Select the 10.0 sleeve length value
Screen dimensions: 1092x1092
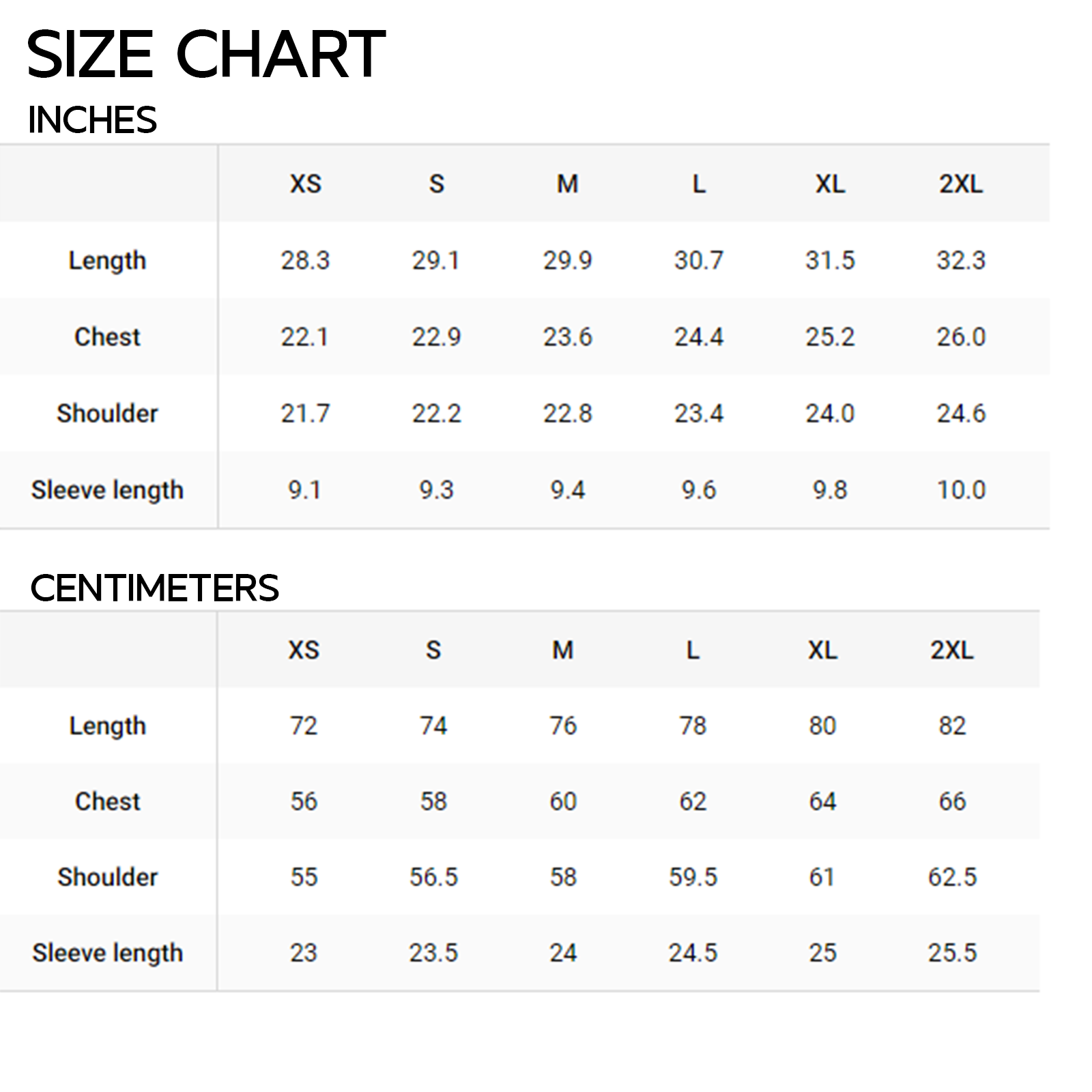(x=961, y=490)
